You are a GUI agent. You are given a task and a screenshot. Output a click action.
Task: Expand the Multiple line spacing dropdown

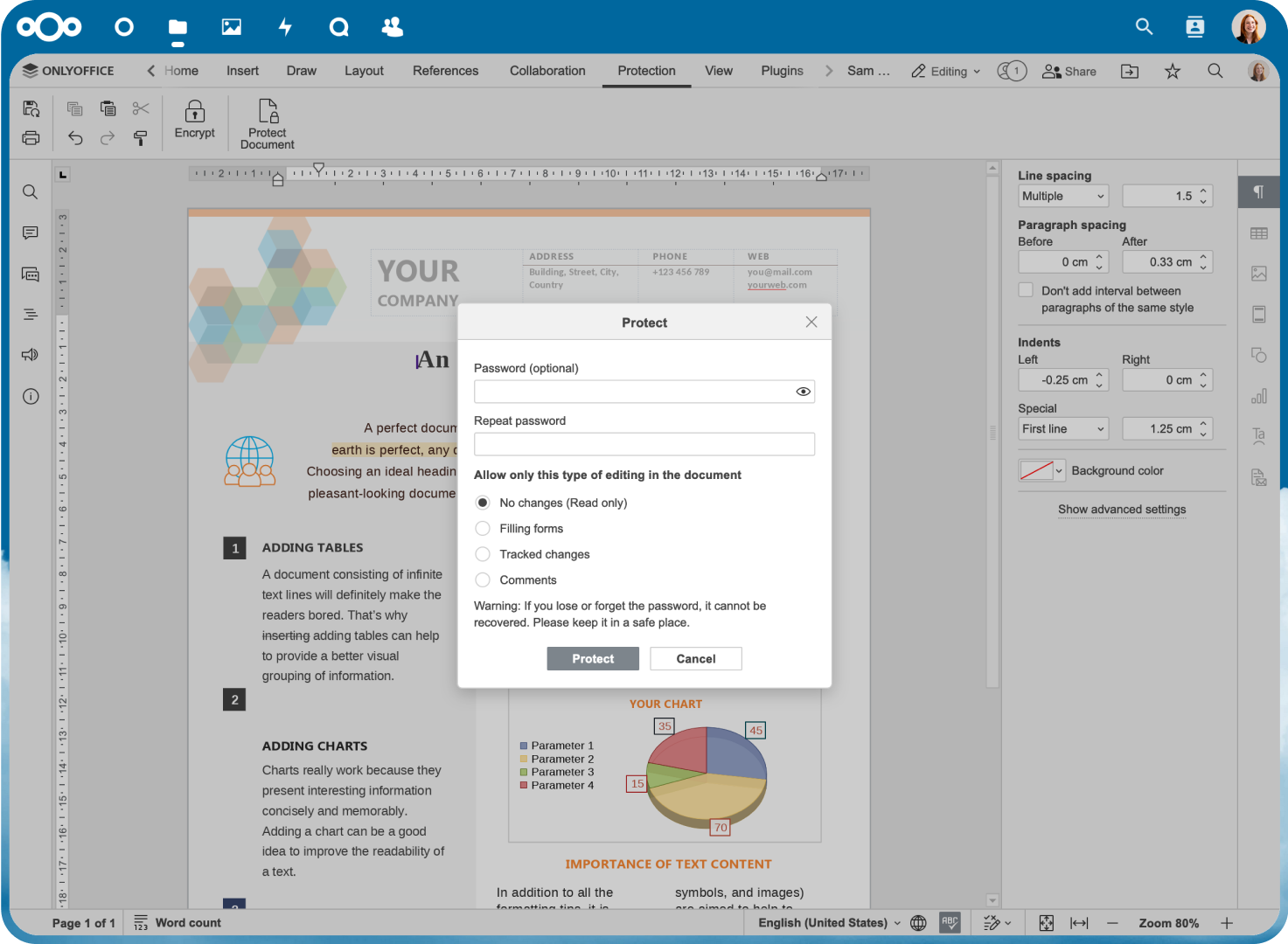1063,197
